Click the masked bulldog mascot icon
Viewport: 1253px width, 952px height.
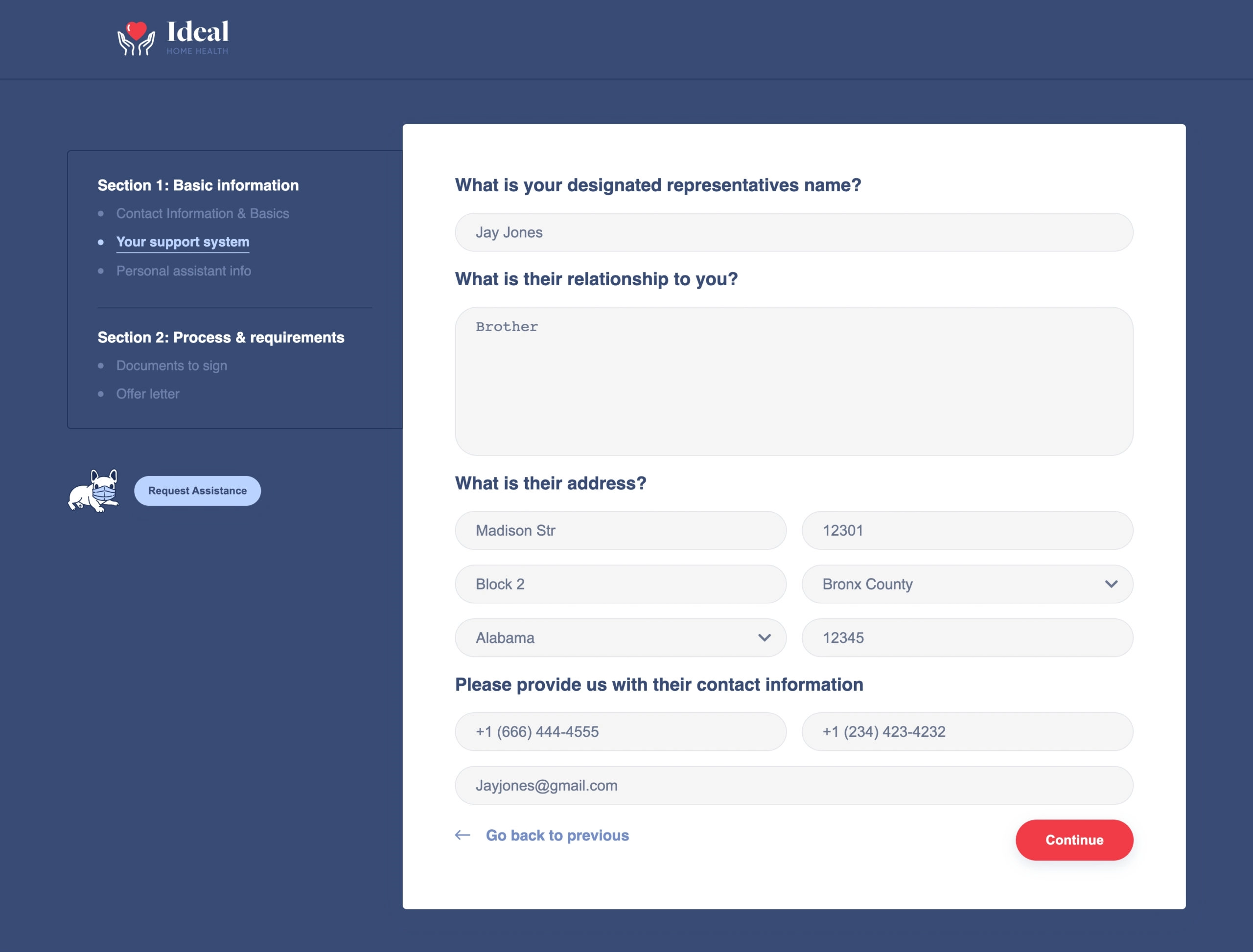tap(93, 491)
